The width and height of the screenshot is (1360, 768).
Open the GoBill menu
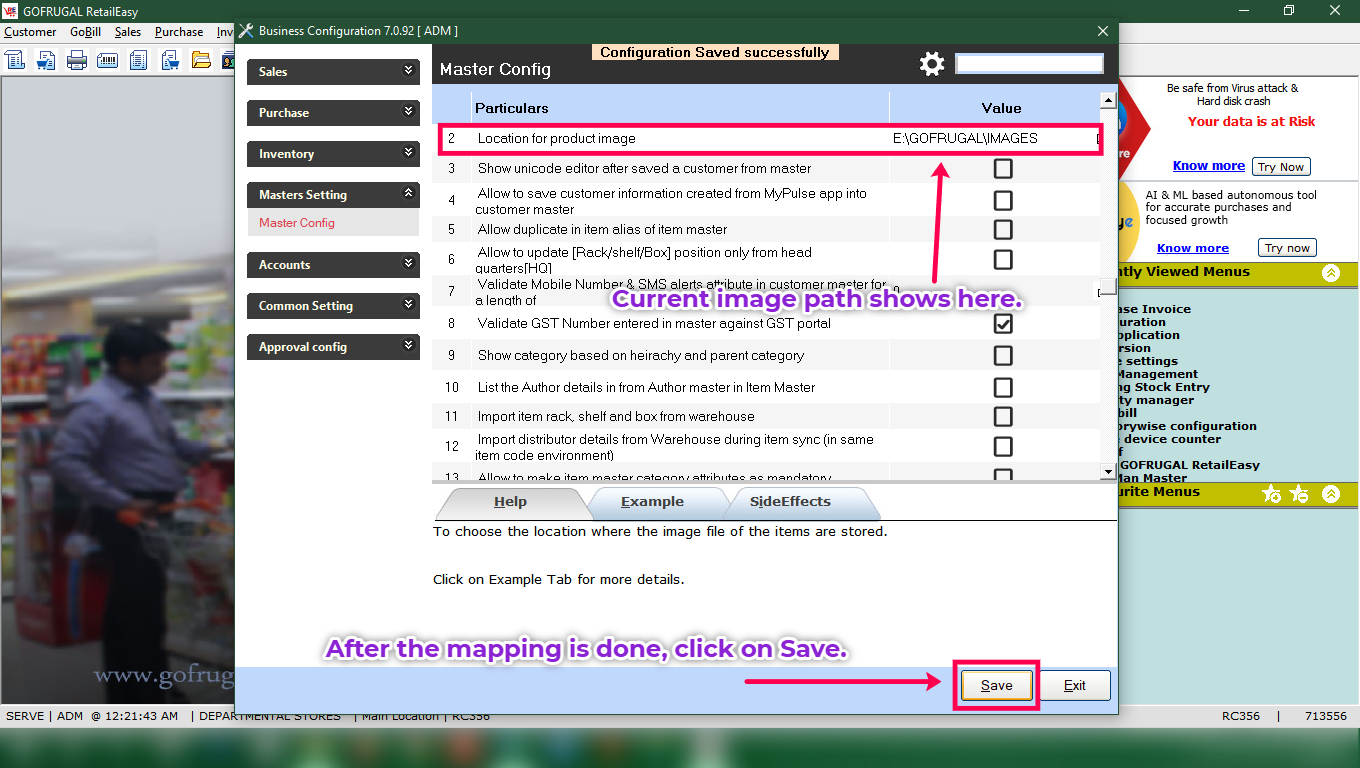point(85,32)
